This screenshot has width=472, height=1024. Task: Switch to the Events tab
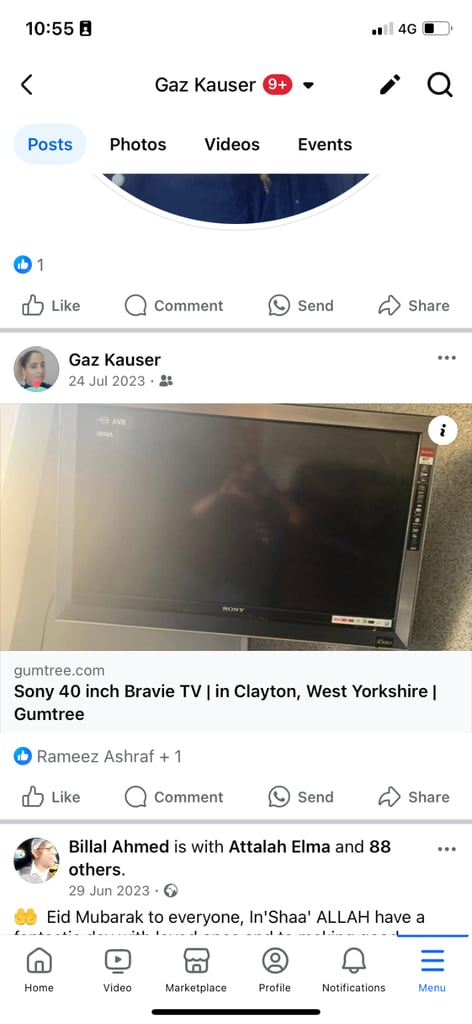[x=324, y=144]
